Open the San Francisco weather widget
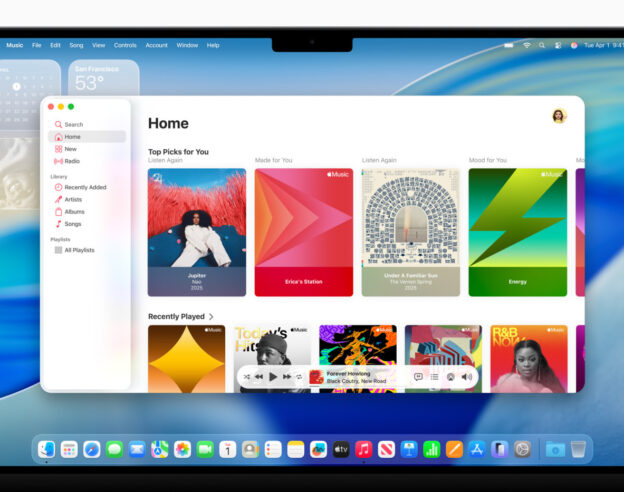The height and width of the screenshot is (492, 624). pyautogui.click(x=104, y=78)
